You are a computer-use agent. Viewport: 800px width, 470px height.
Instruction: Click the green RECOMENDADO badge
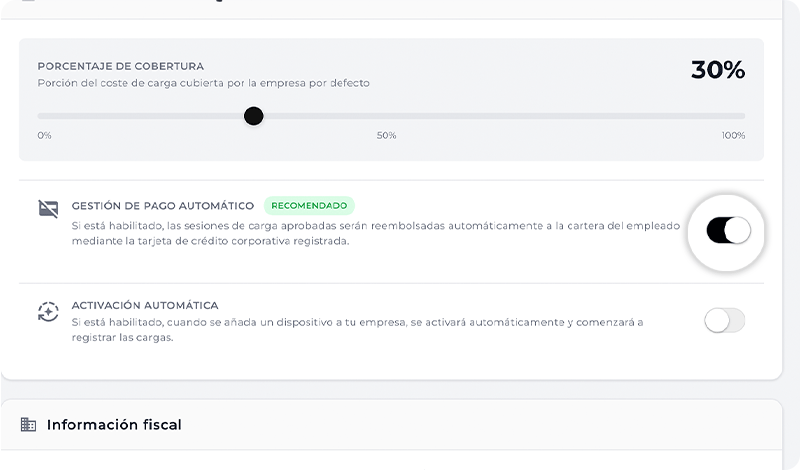(309, 206)
